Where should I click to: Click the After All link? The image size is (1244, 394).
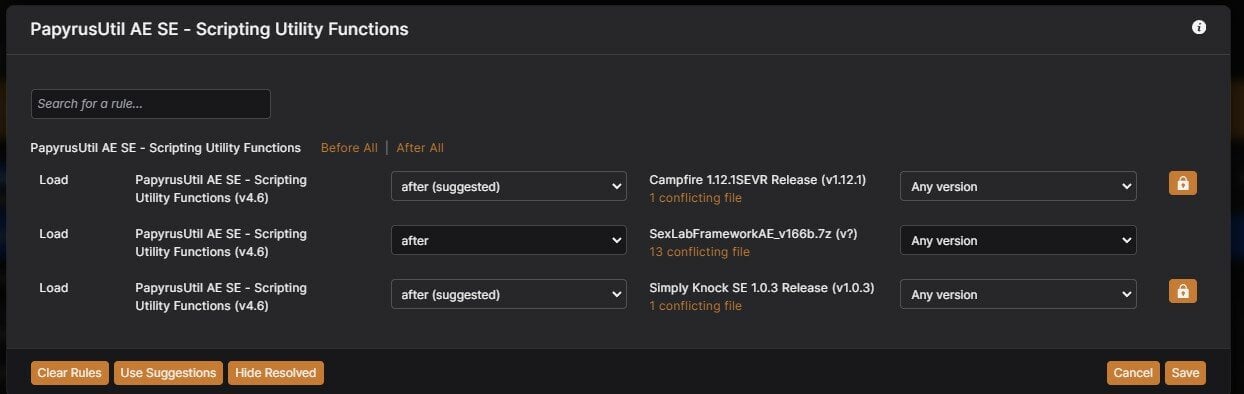[420, 148]
